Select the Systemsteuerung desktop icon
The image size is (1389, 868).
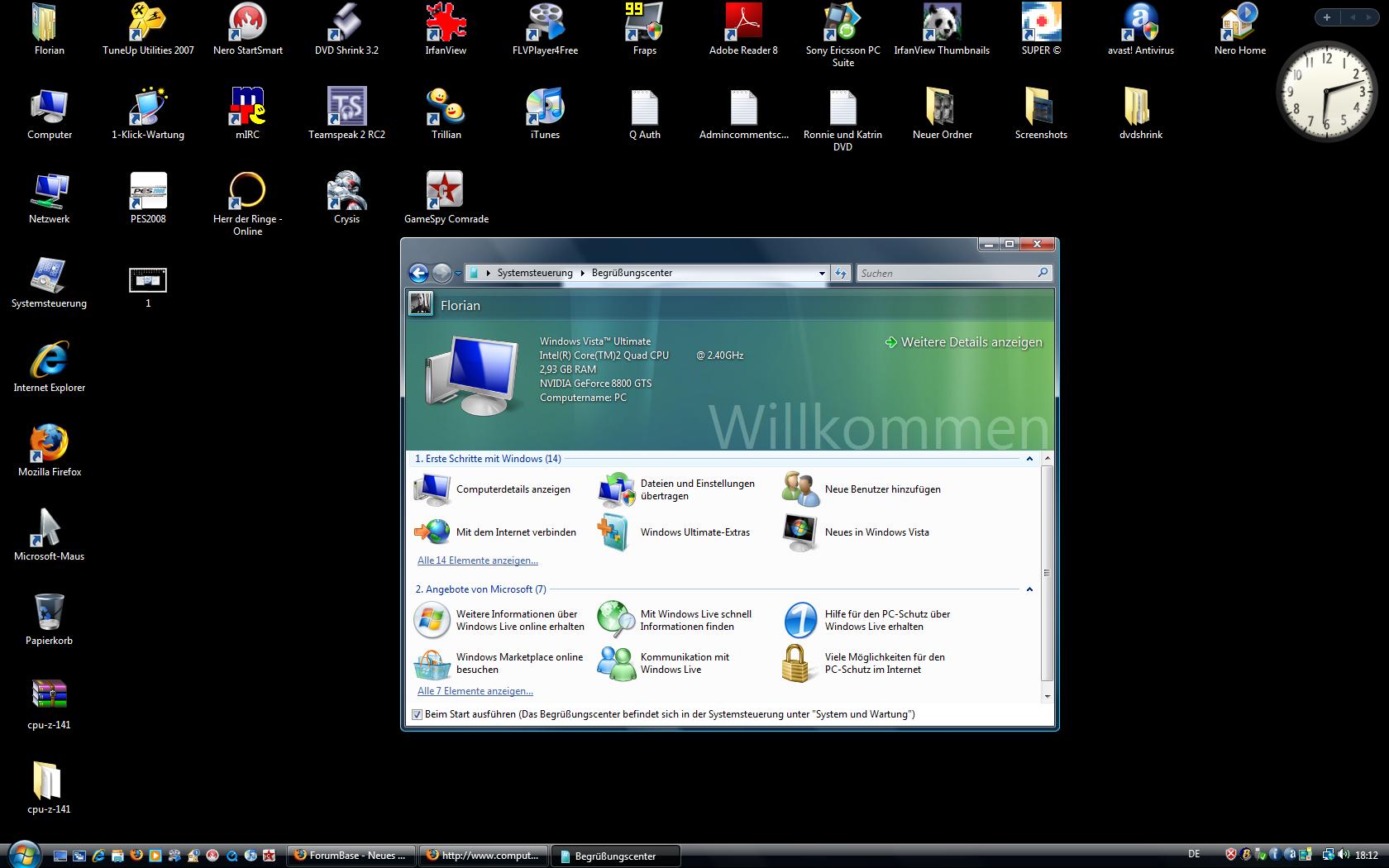[x=49, y=281]
